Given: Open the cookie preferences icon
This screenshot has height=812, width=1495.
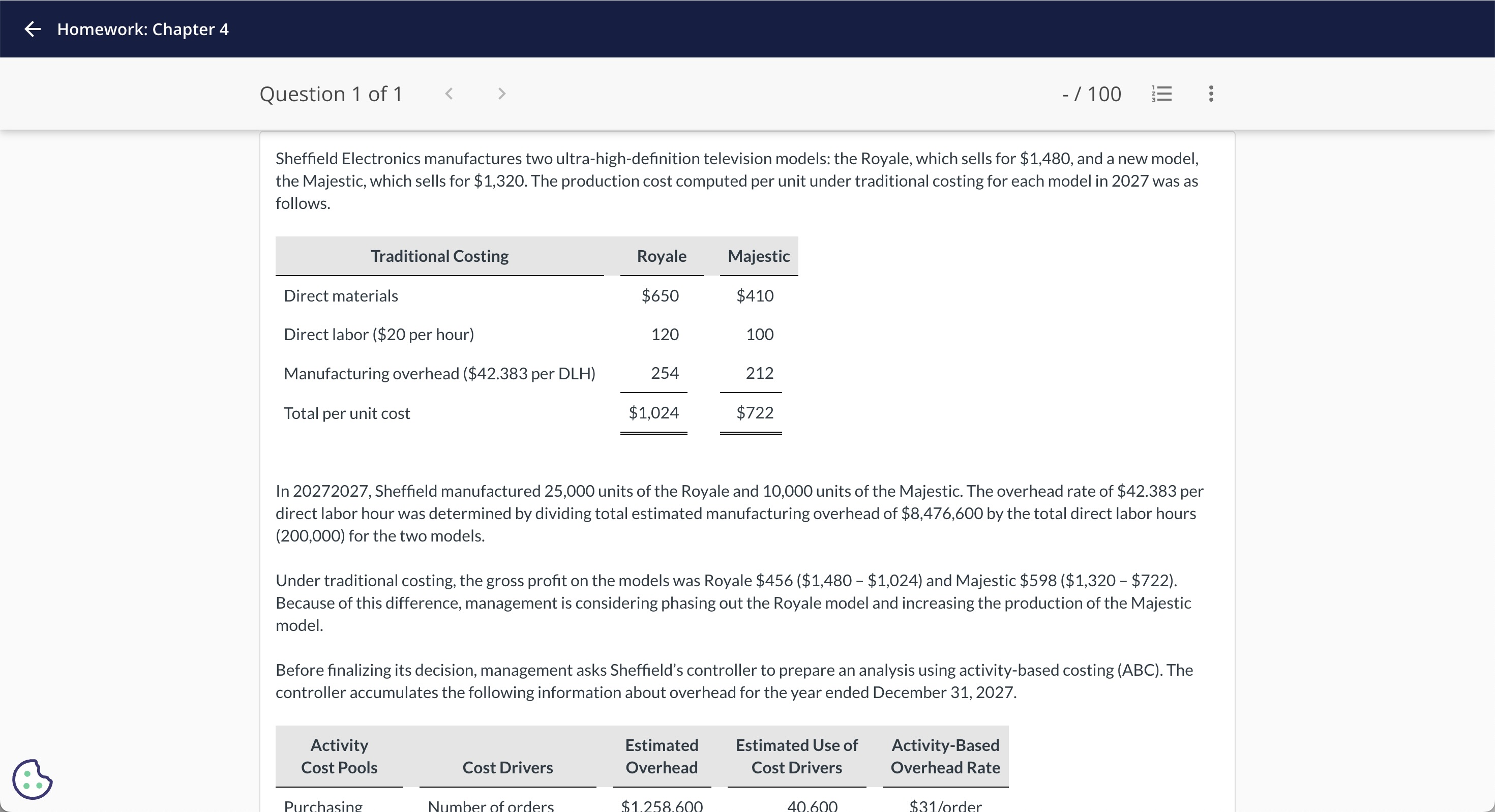Looking at the screenshot, I should point(33,779).
